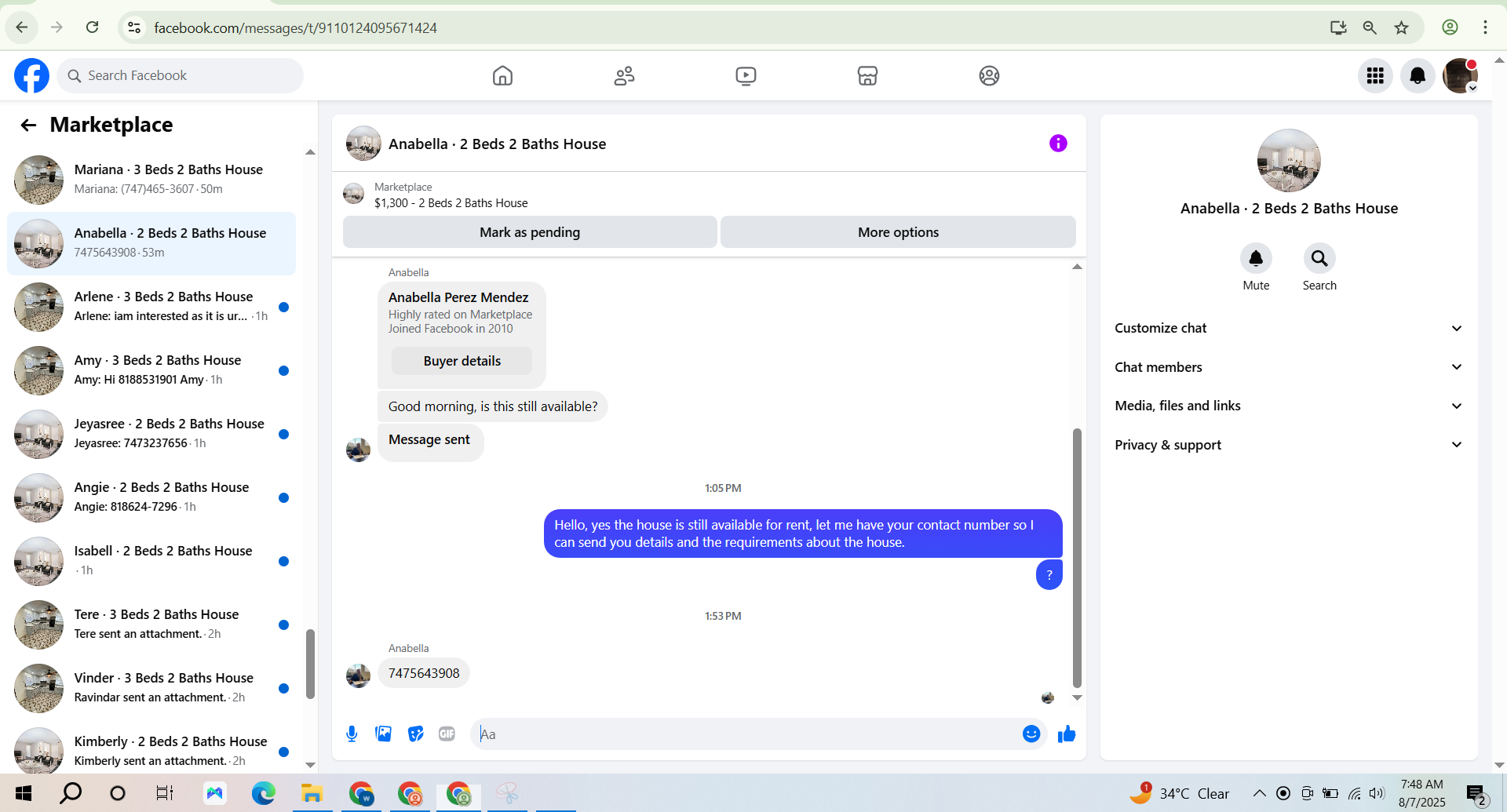View Buyer details for Anabella Perez Mendez
The height and width of the screenshot is (812, 1507).
462,361
